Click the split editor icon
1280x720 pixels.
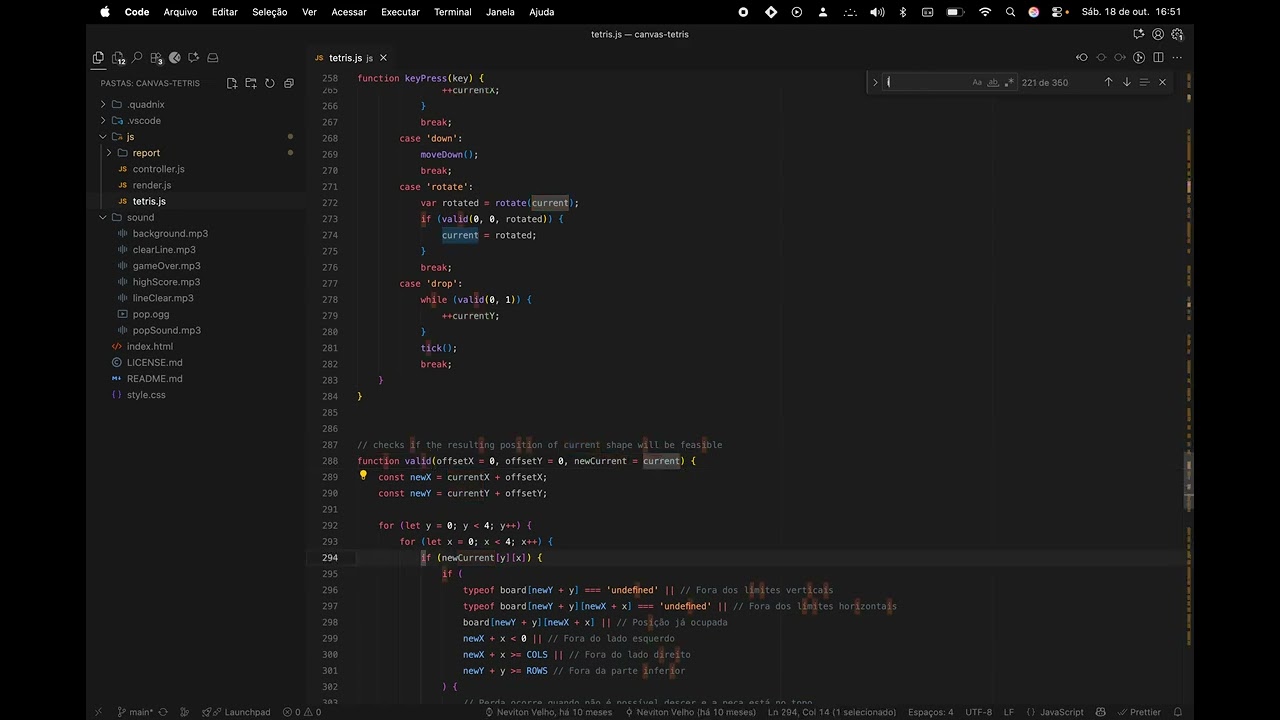(1158, 58)
